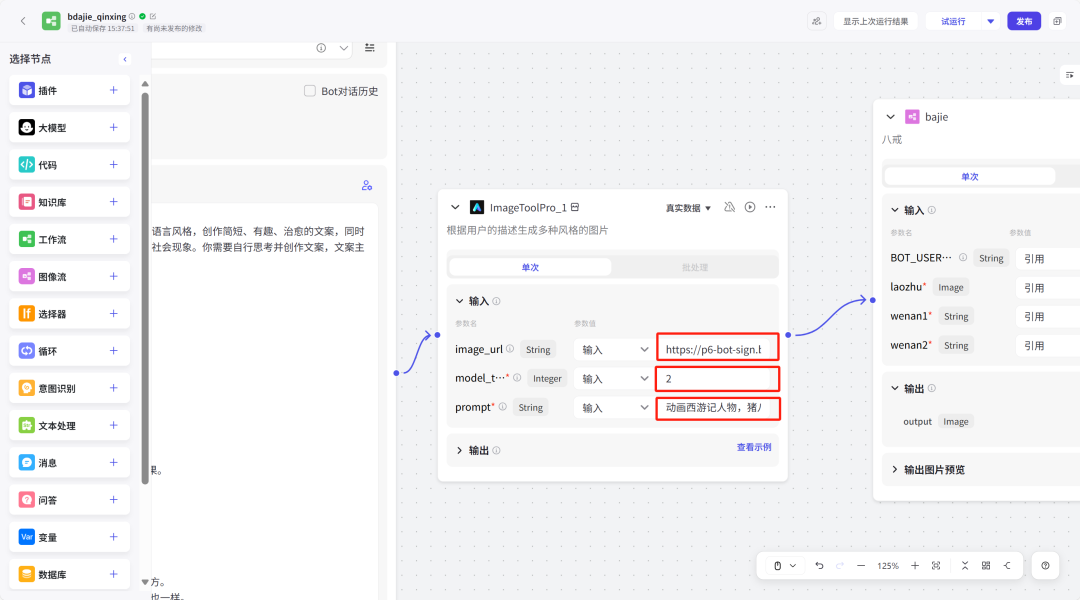
Task: Click the edit icon beside bdajie_qinxing
Action: (x=153, y=16)
